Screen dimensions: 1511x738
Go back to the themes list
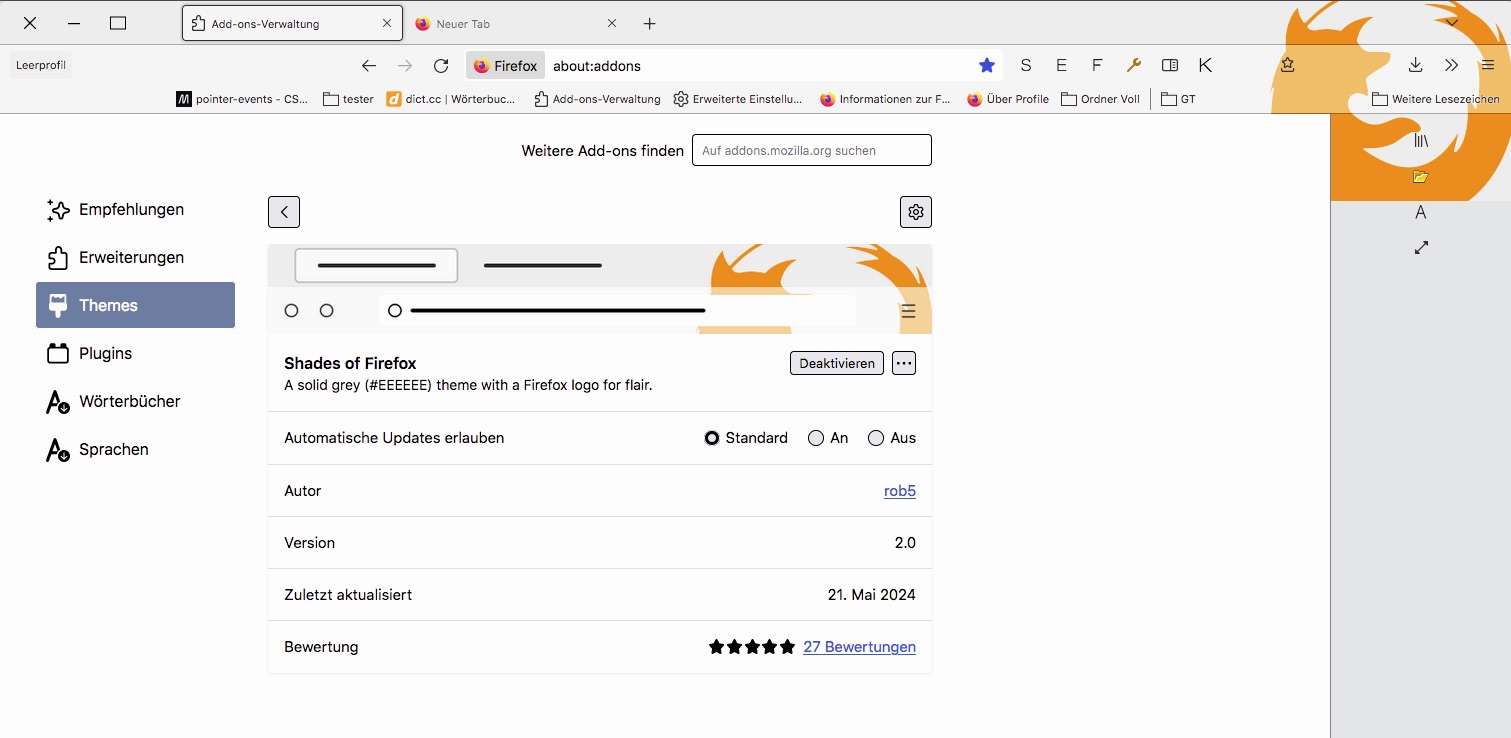284,212
